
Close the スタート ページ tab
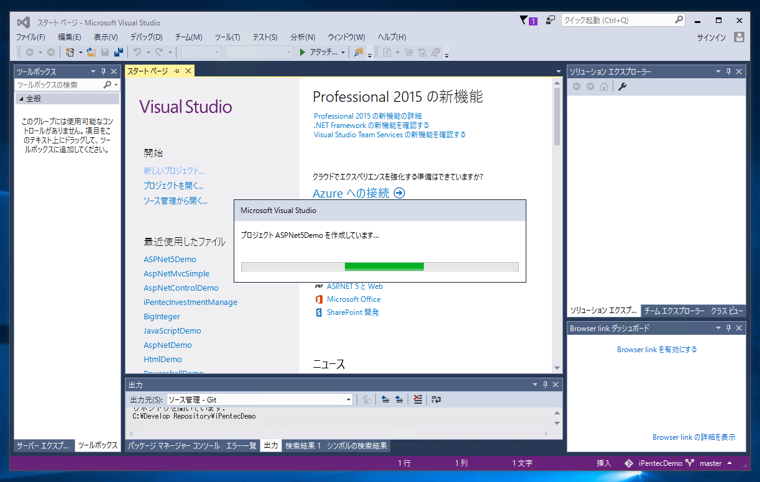click(188, 71)
